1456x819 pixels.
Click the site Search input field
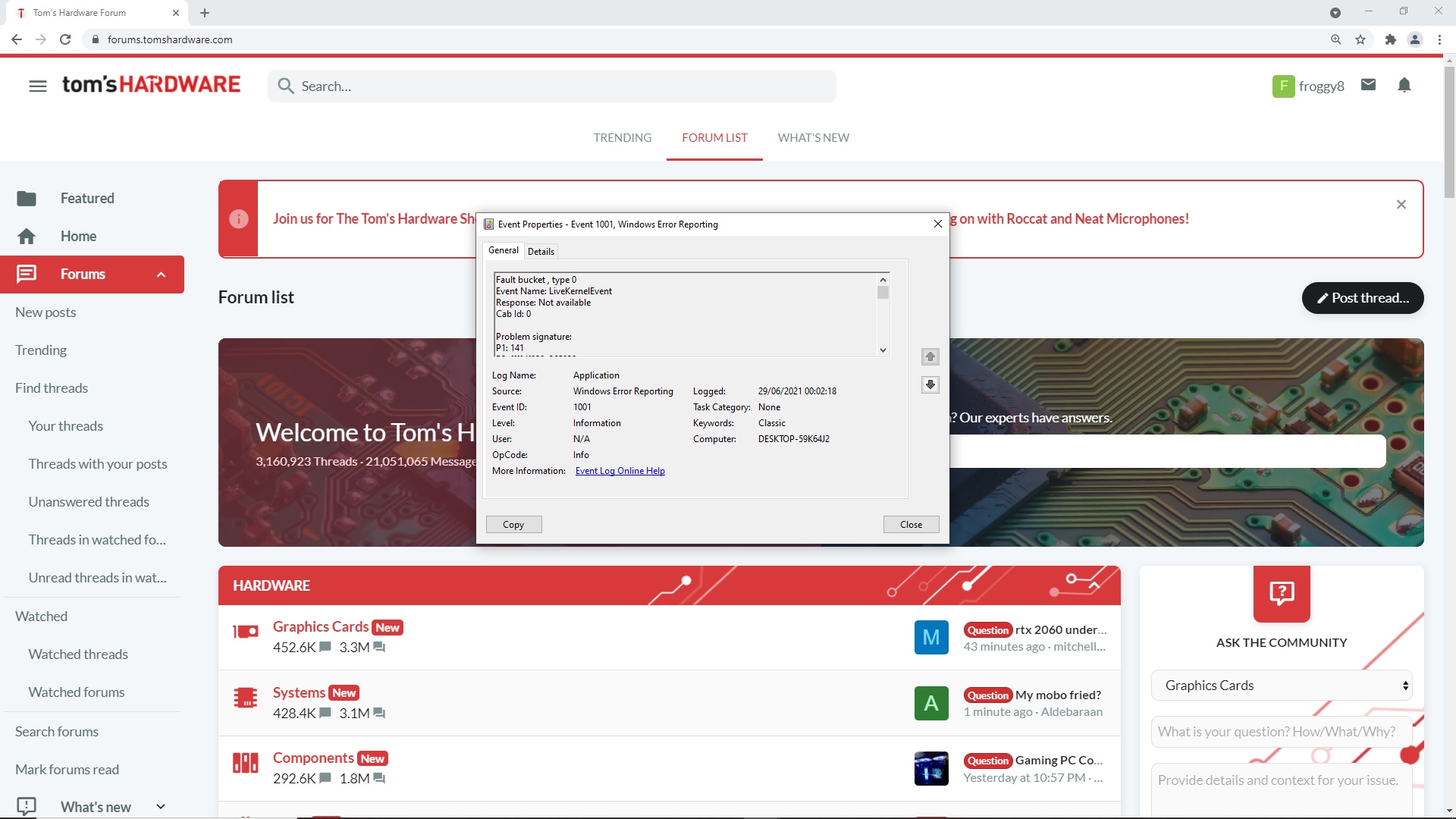click(x=552, y=86)
